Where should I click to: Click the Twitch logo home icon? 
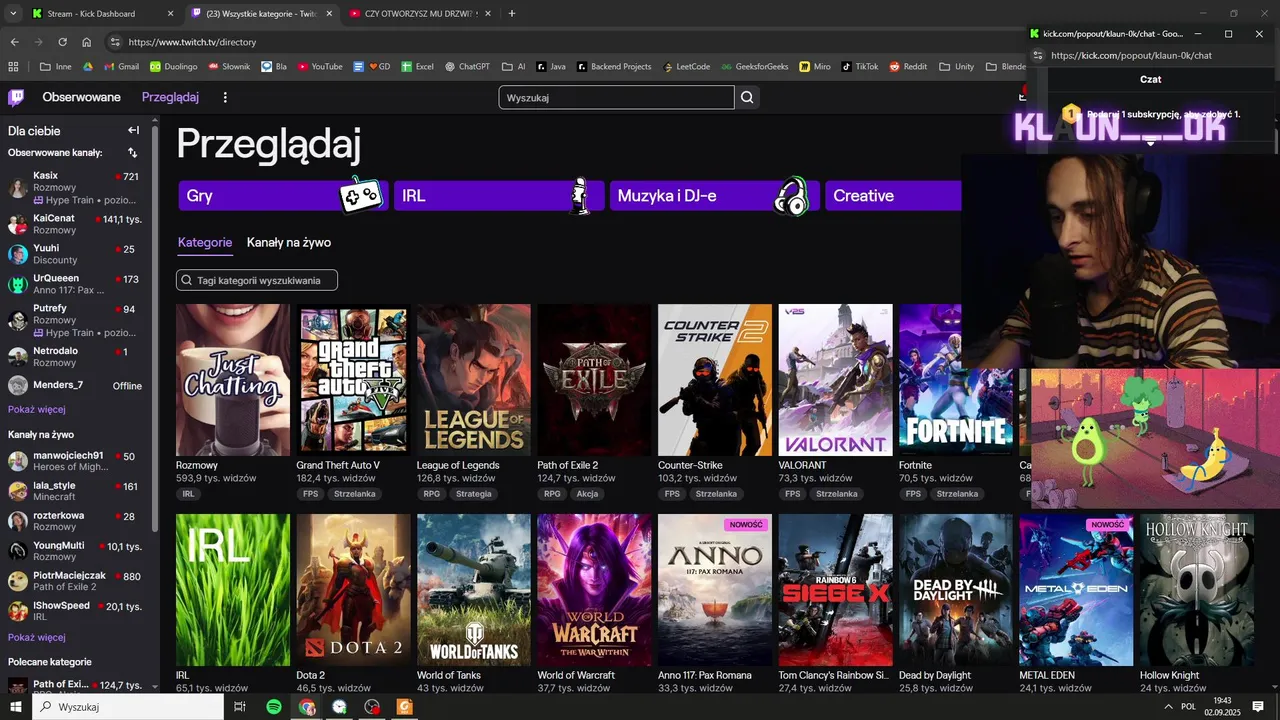pos(16,97)
